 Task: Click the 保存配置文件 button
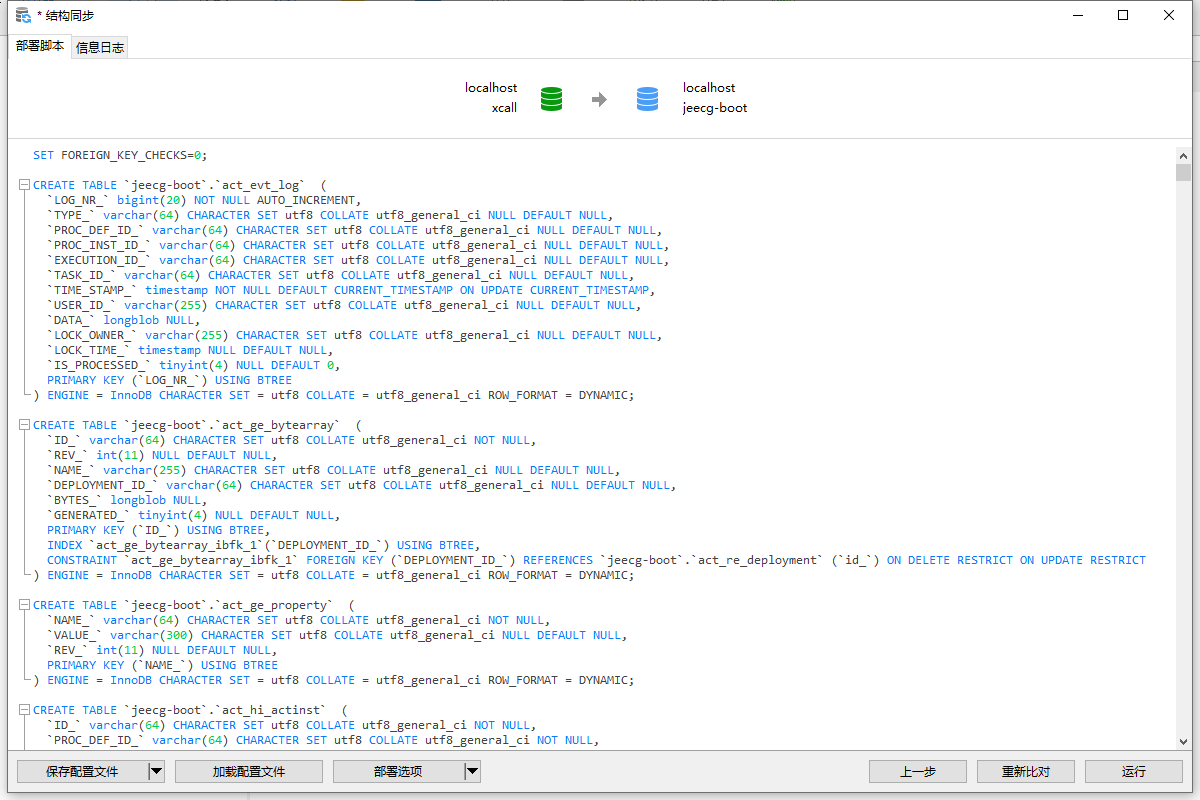click(x=85, y=771)
